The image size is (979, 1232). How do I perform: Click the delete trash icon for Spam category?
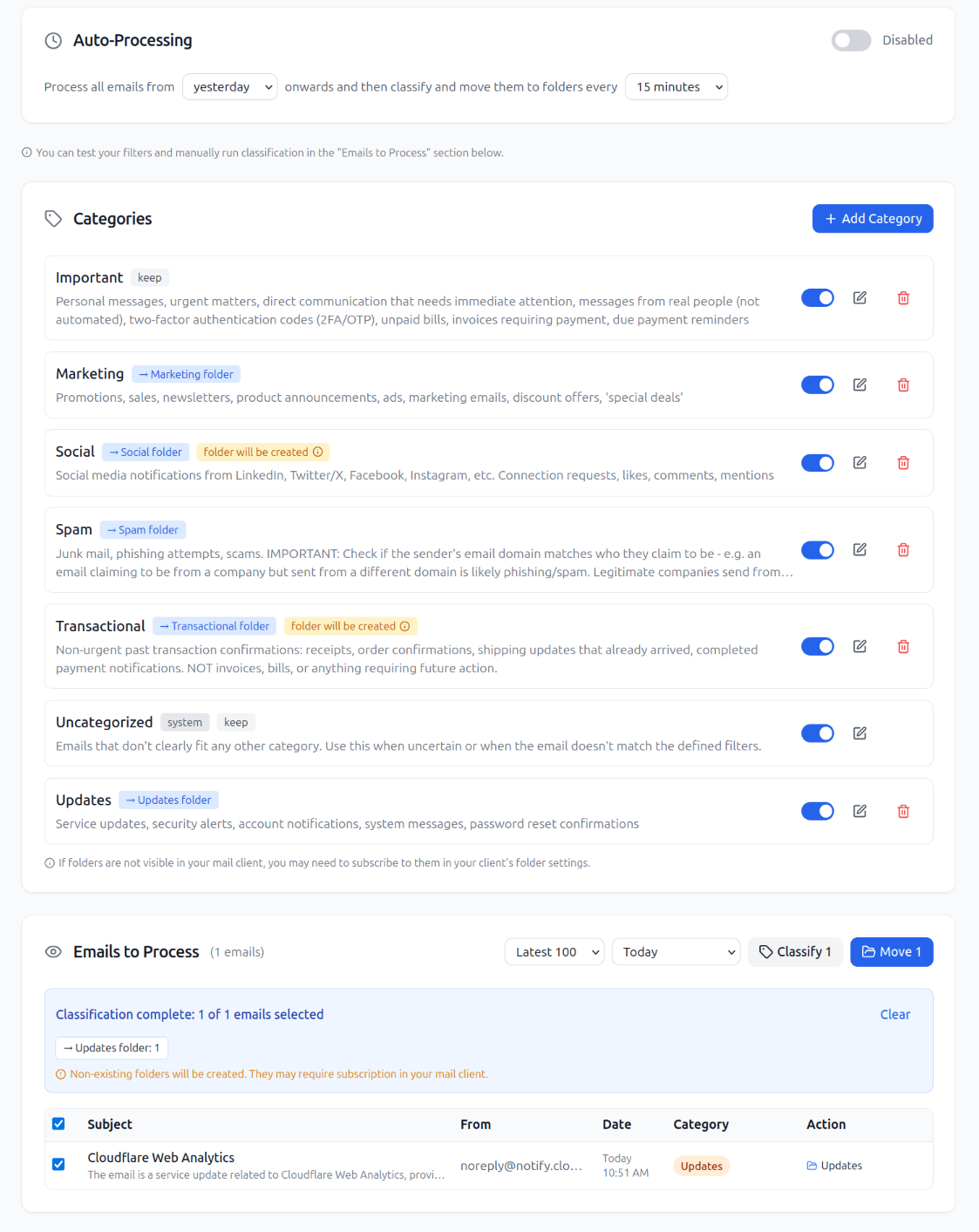903,549
